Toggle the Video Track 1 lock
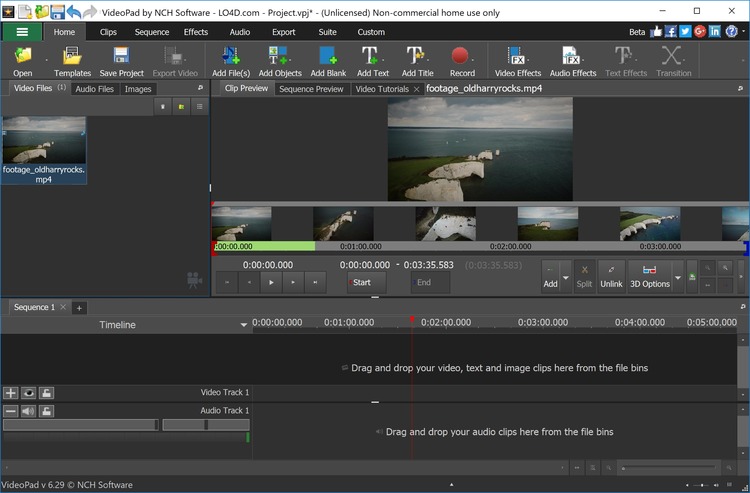750x493 pixels. pos(46,393)
